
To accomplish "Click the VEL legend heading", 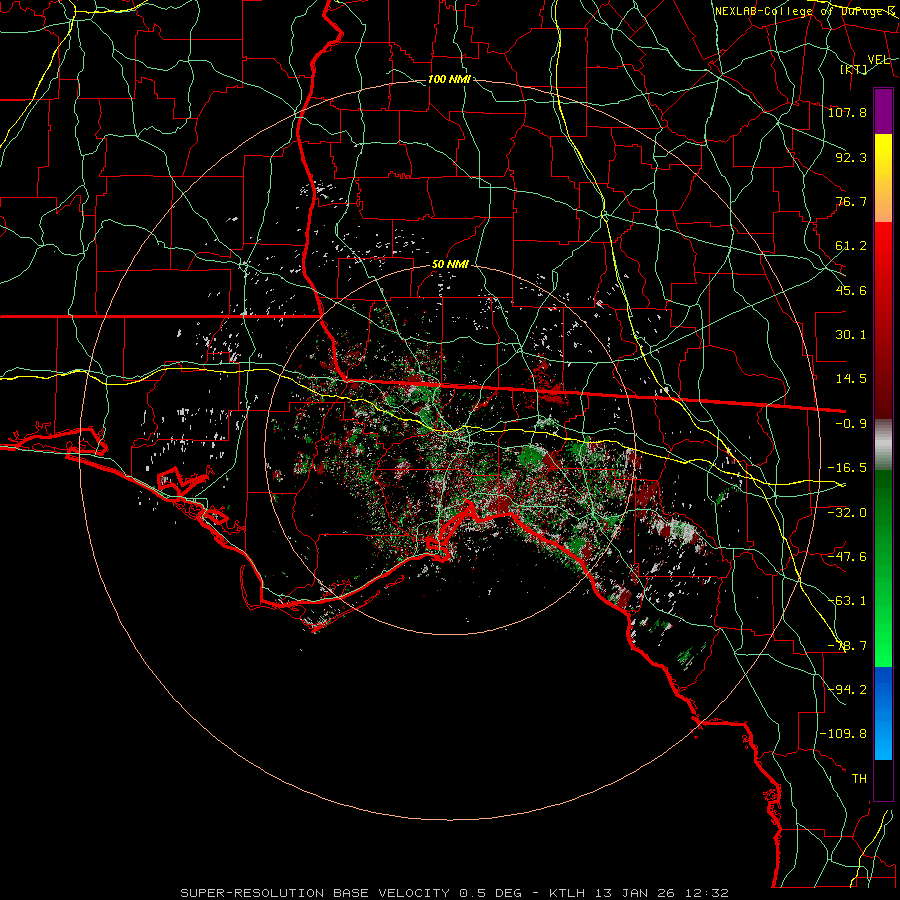I will (879, 59).
